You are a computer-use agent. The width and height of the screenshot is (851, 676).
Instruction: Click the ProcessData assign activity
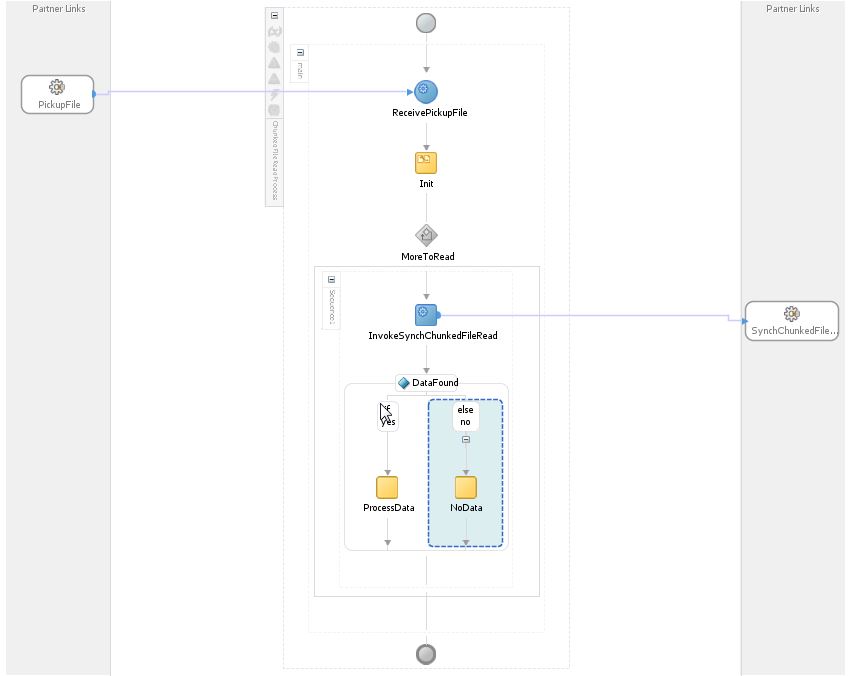point(387,488)
